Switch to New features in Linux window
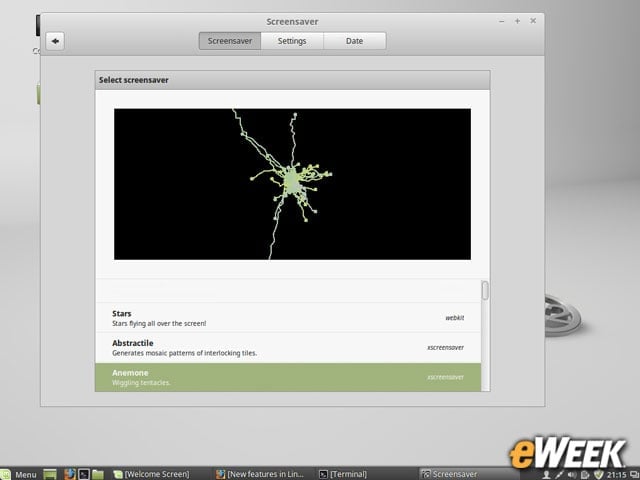Image resolution: width=640 pixels, height=480 pixels. (x=260, y=474)
